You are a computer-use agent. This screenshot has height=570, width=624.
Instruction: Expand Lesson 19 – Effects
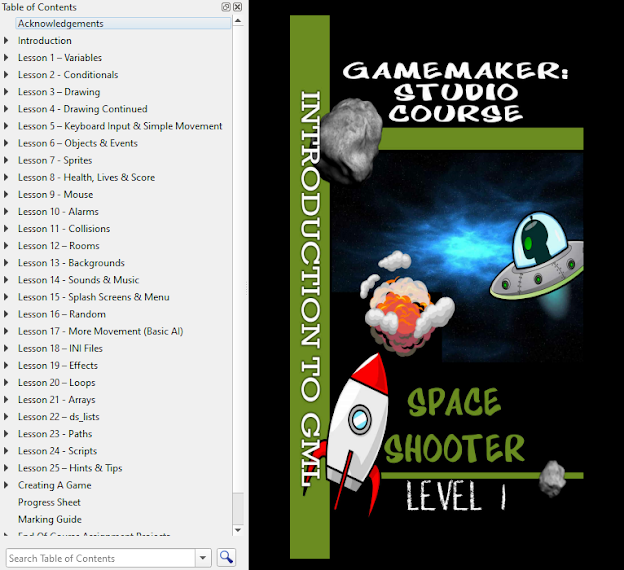[x=6, y=366]
